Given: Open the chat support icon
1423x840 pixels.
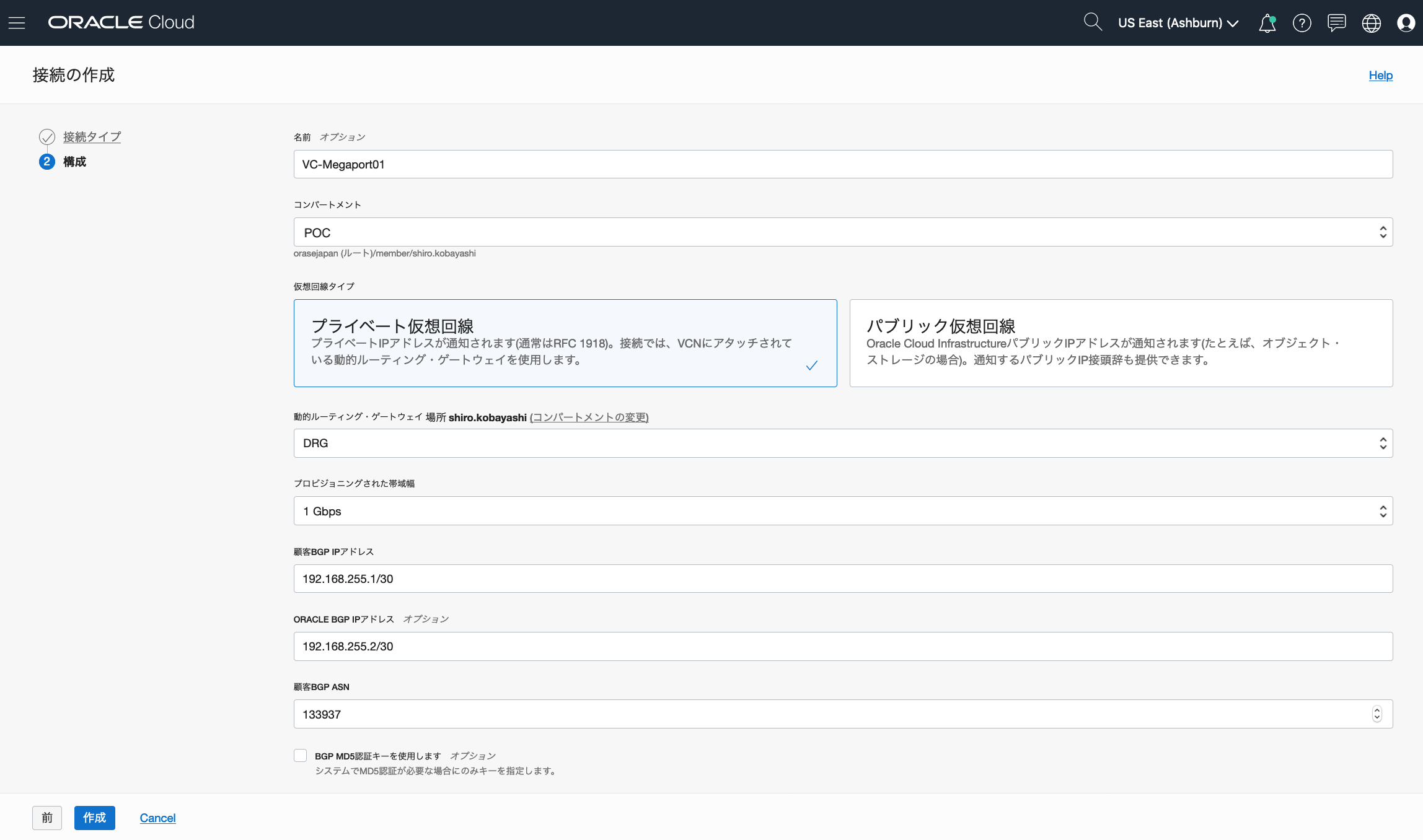Looking at the screenshot, I should [x=1337, y=23].
